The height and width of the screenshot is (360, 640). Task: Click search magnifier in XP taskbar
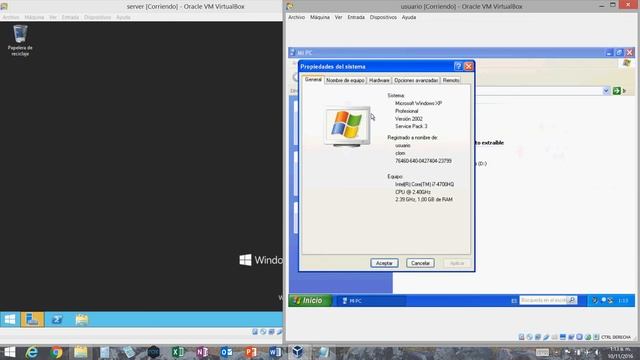click(572, 300)
